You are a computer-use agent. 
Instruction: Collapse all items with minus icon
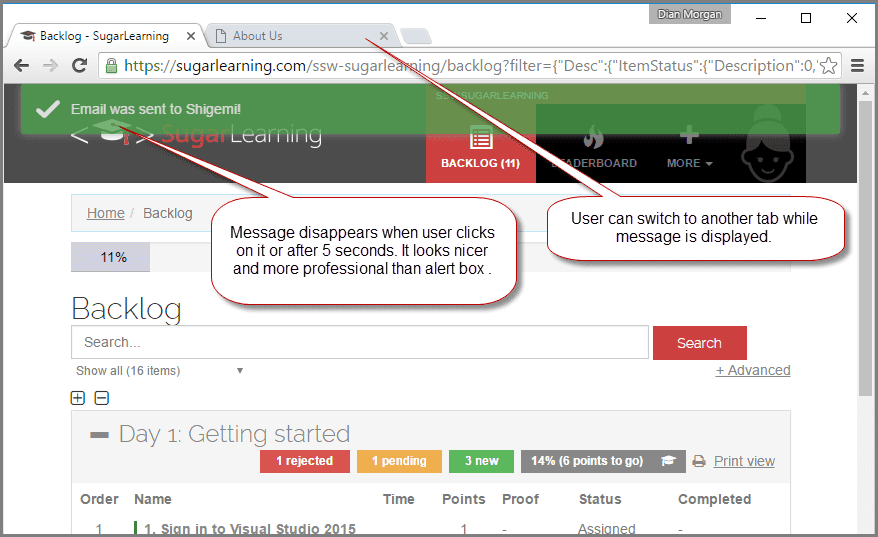pyautogui.click(x=101, y=398)
